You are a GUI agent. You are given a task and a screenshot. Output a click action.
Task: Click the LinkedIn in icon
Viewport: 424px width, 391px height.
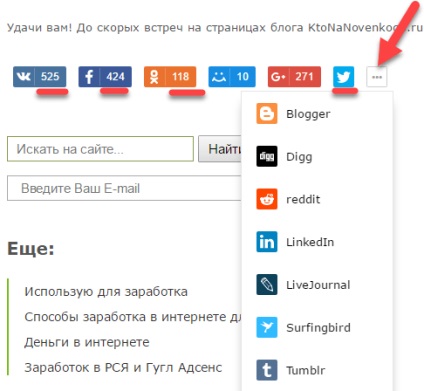coord(267,242)
